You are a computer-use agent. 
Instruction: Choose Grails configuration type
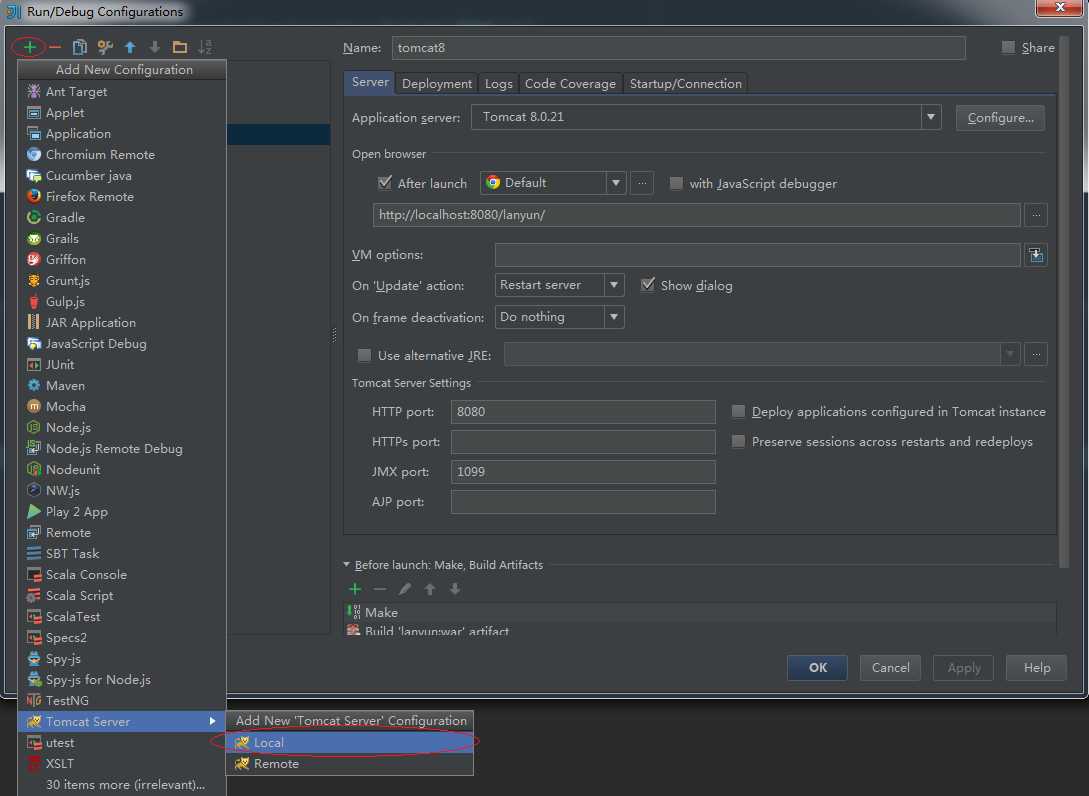coord(122,238)
